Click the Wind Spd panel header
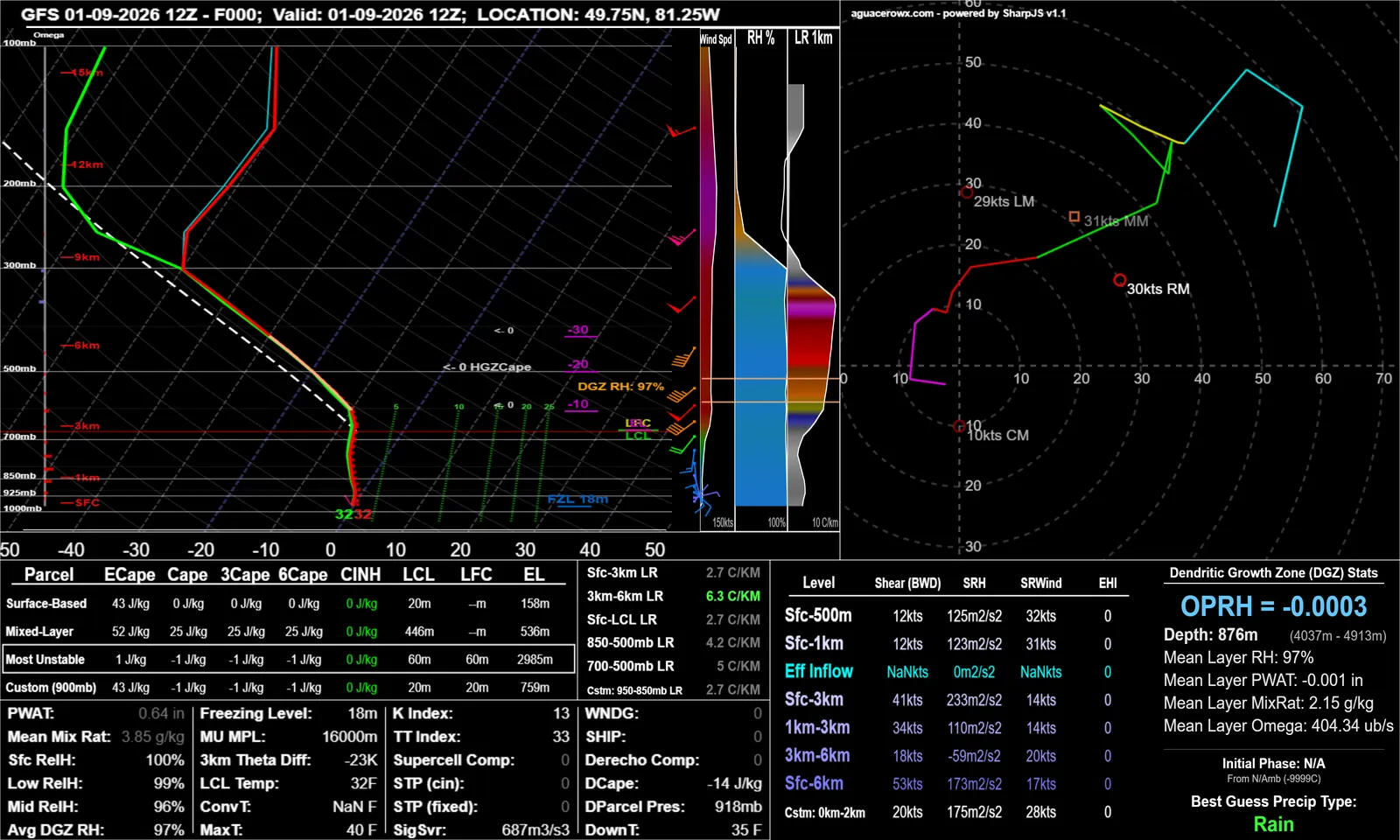This screenshot has height=840, width=1400. coord(716,39)
